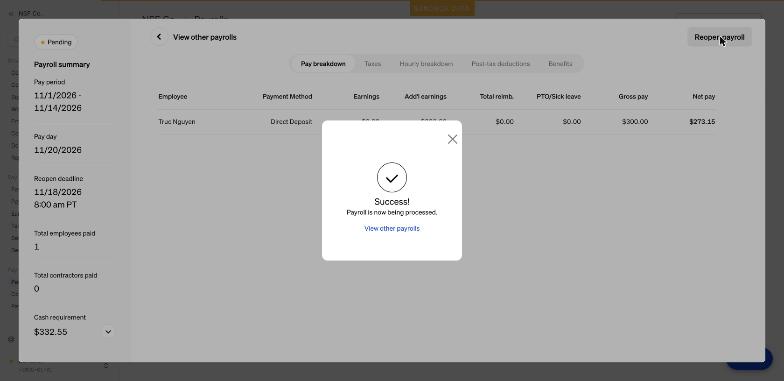Click the $332.55 cash requirement amount

point(50,332)
